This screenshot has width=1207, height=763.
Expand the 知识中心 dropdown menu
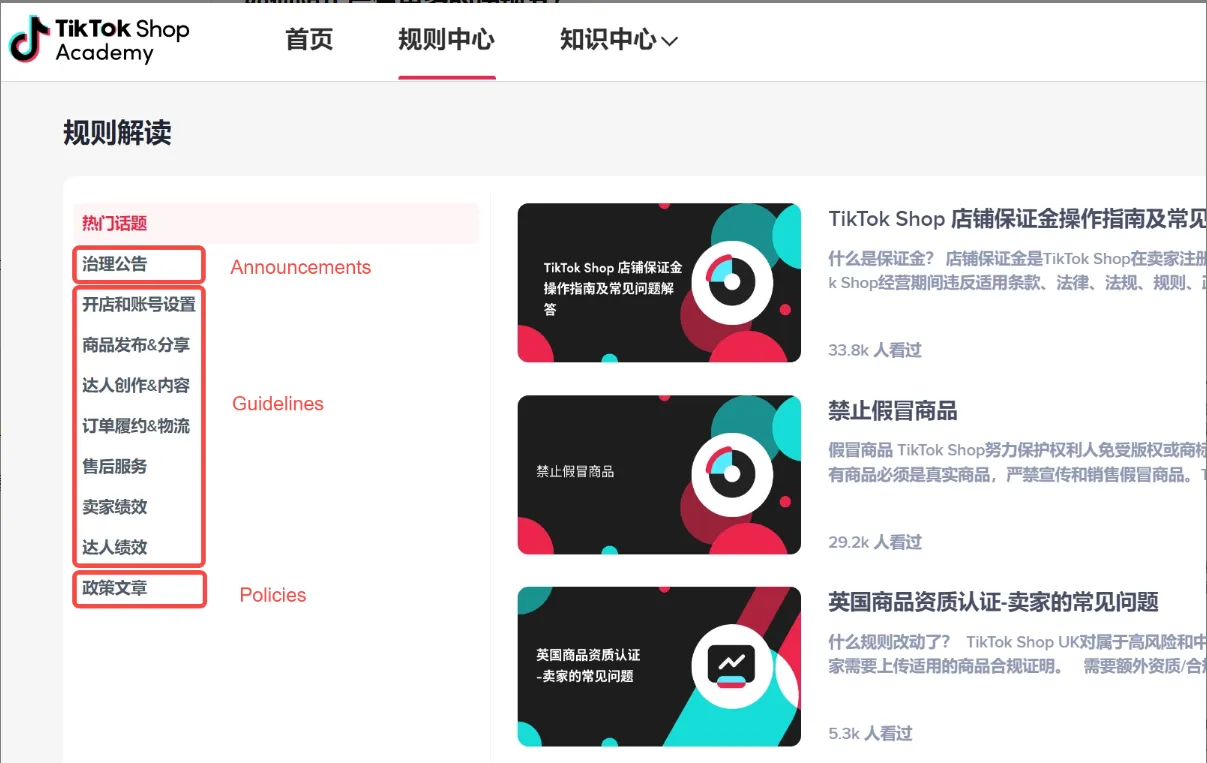[618, 40]
